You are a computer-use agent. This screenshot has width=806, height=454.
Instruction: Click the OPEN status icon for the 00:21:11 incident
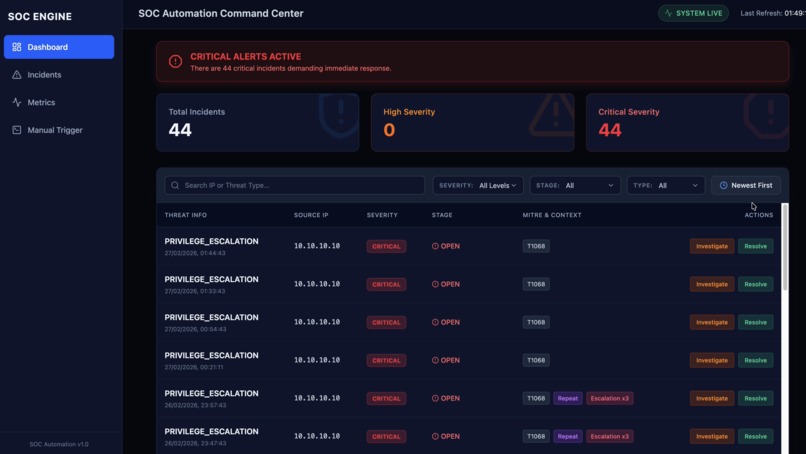point(435,360)
